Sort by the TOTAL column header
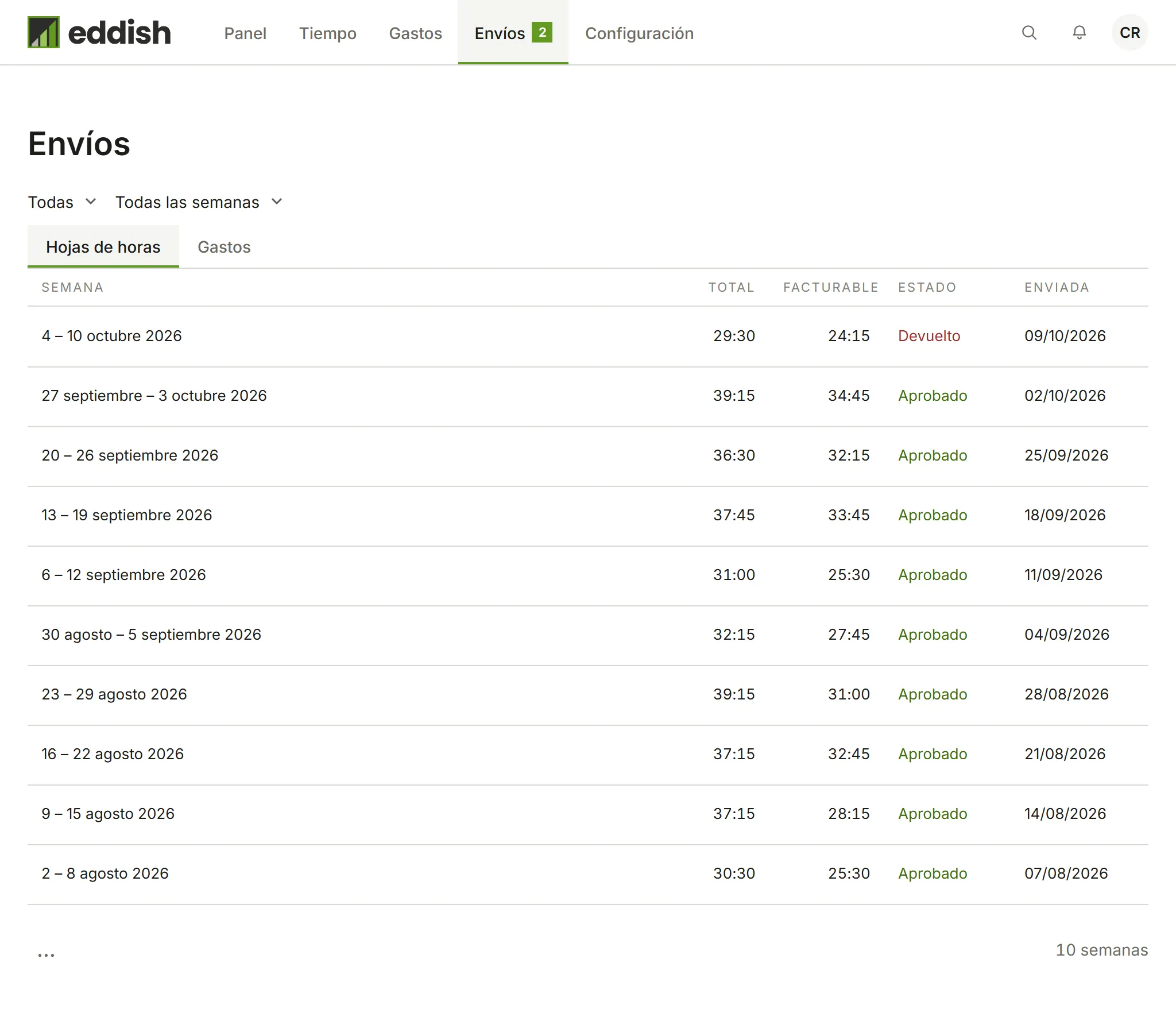The width and height of the screenshot is (1176, 1036). point(731,287)
